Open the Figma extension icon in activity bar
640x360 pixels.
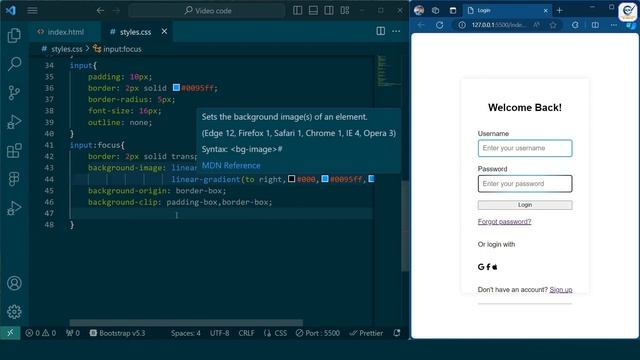tap(14, 179)
